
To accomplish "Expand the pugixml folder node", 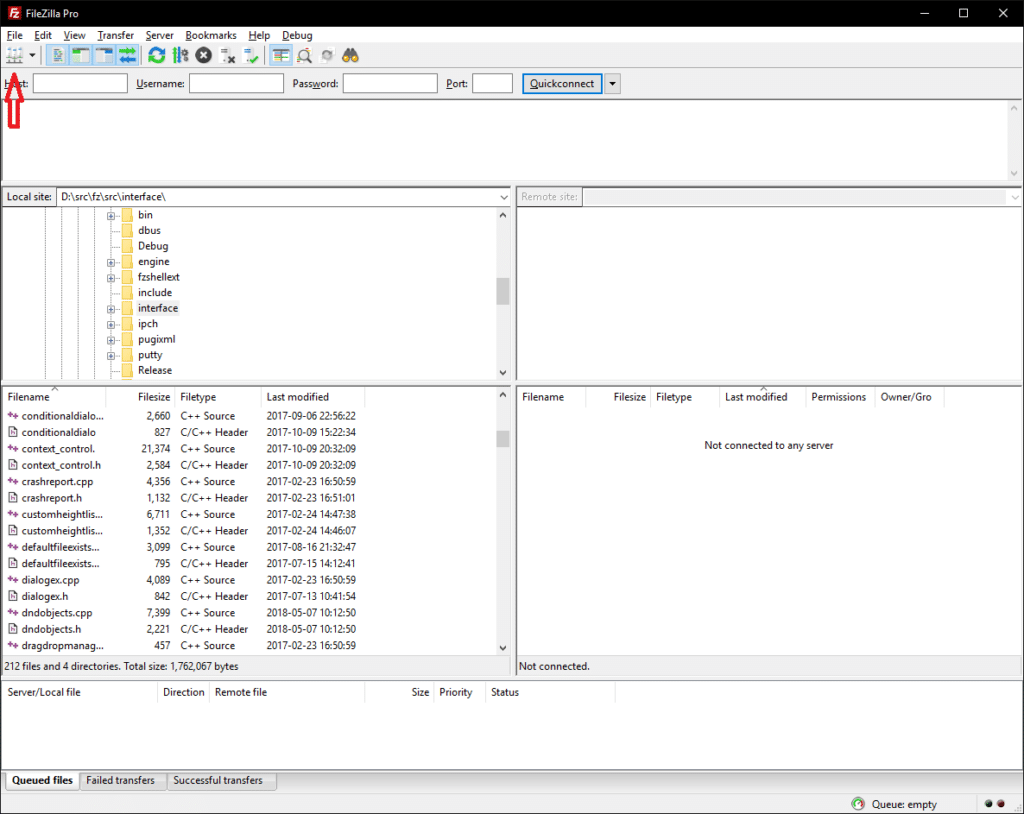I will 111,340.
